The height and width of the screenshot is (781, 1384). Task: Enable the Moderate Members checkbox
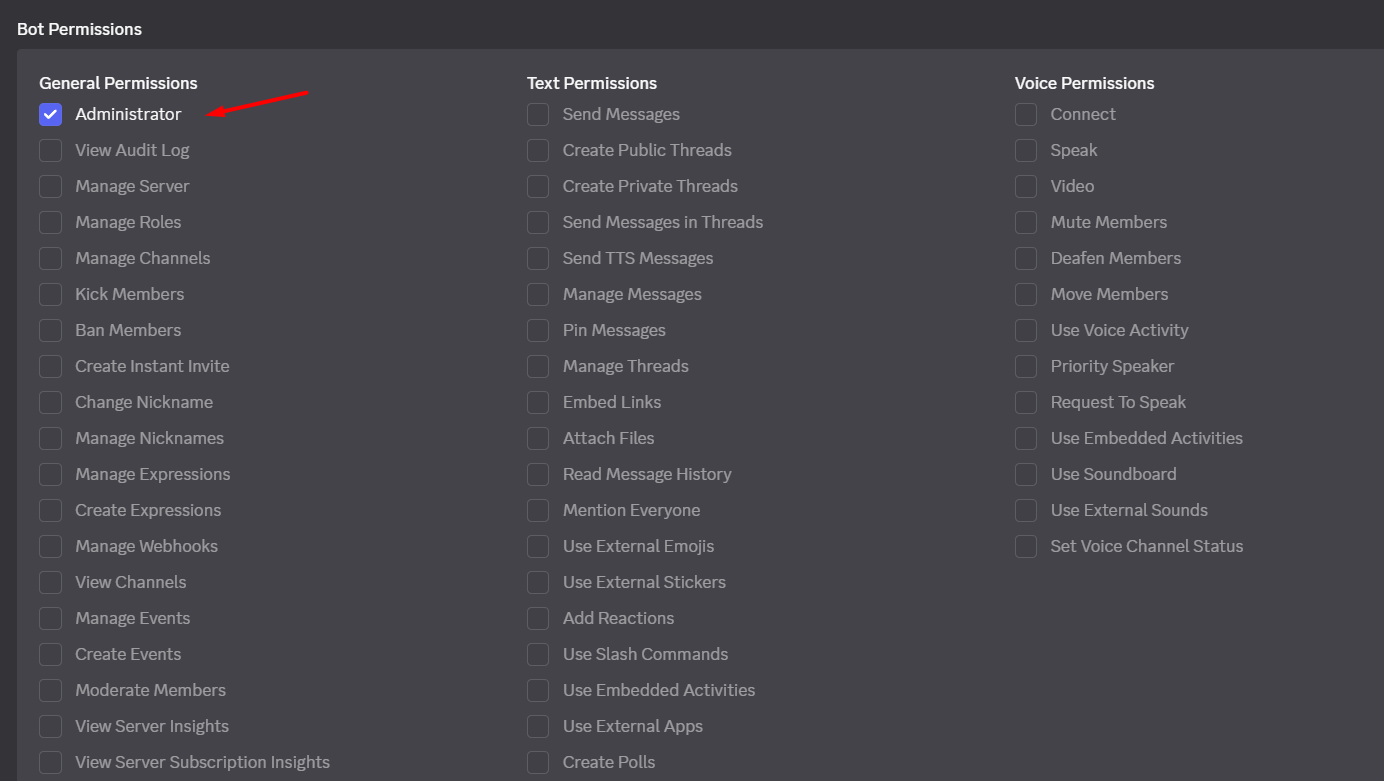(51, 690)
